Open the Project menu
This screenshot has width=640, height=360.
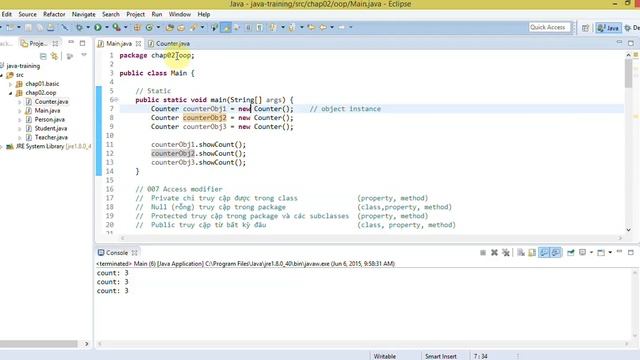[136, 14]
